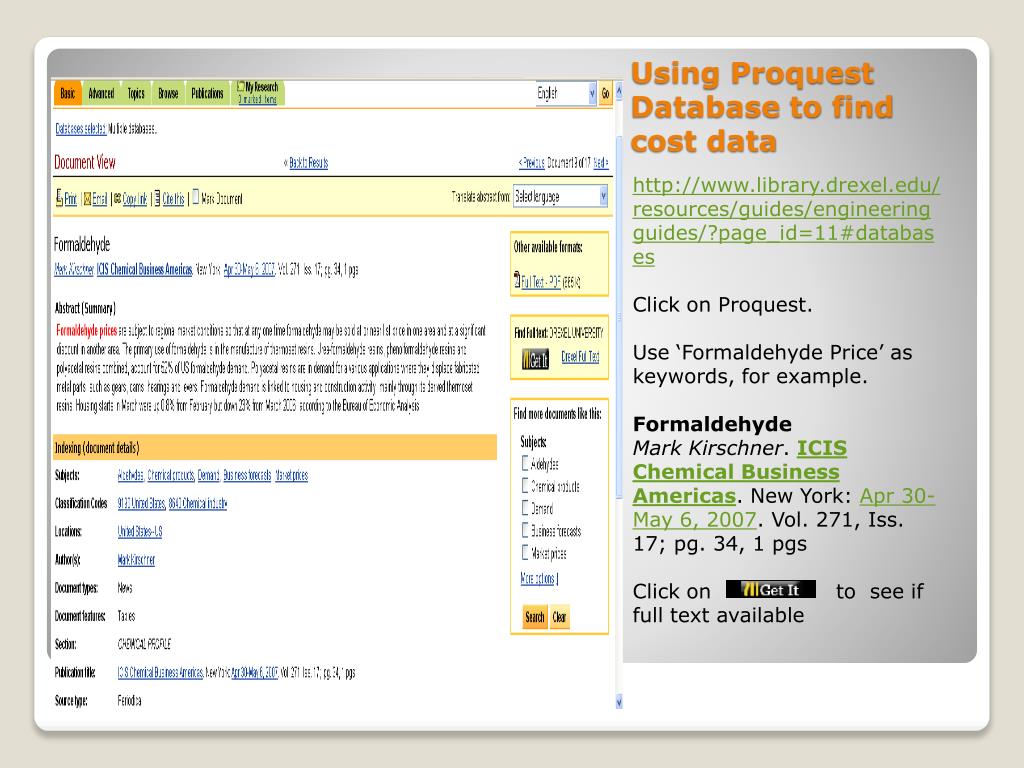The image size is (1024, 768).
Task: Click the Copy link text
Action: 135,199
